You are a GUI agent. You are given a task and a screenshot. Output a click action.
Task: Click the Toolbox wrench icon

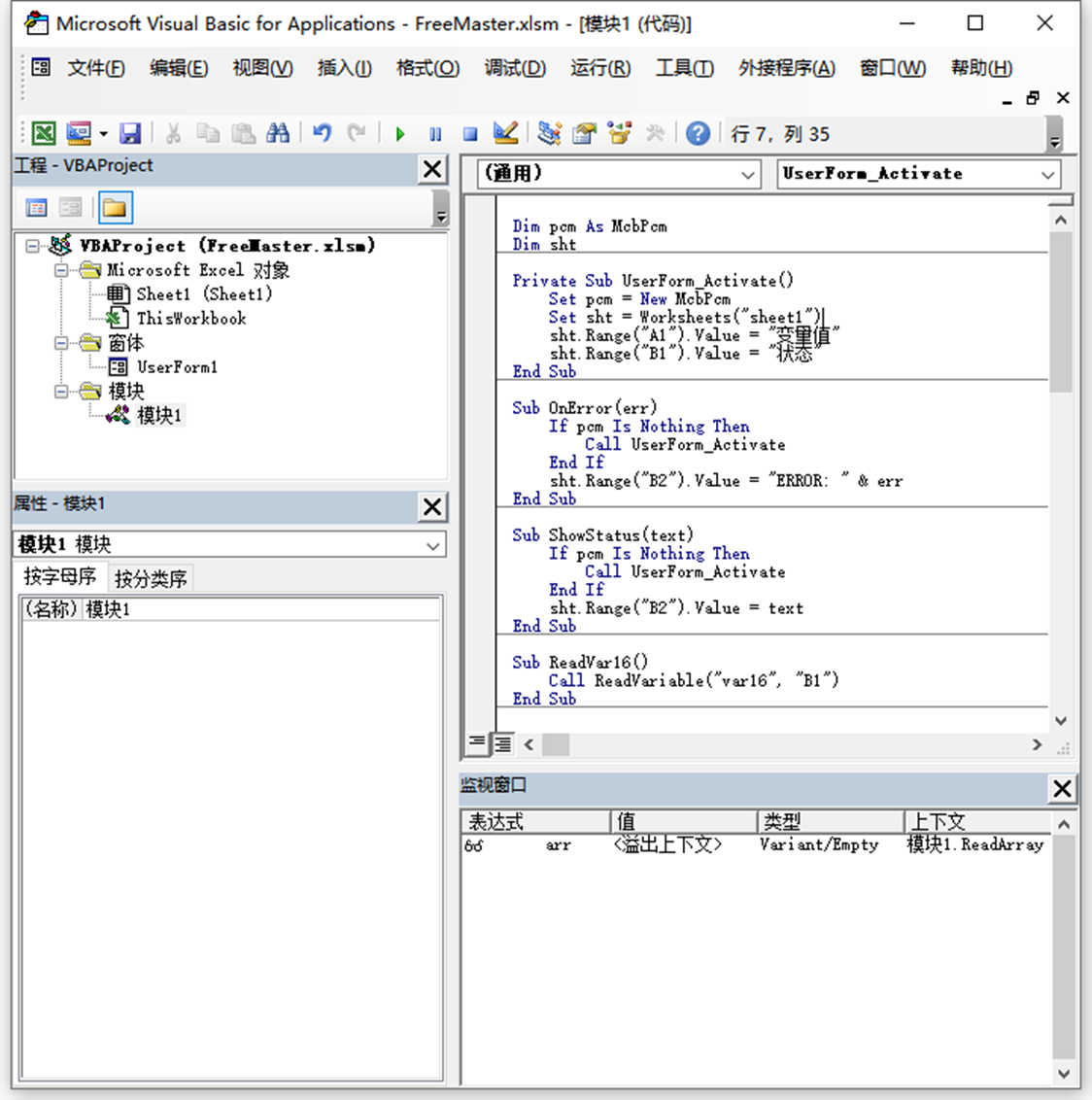[x=655, y=132]
